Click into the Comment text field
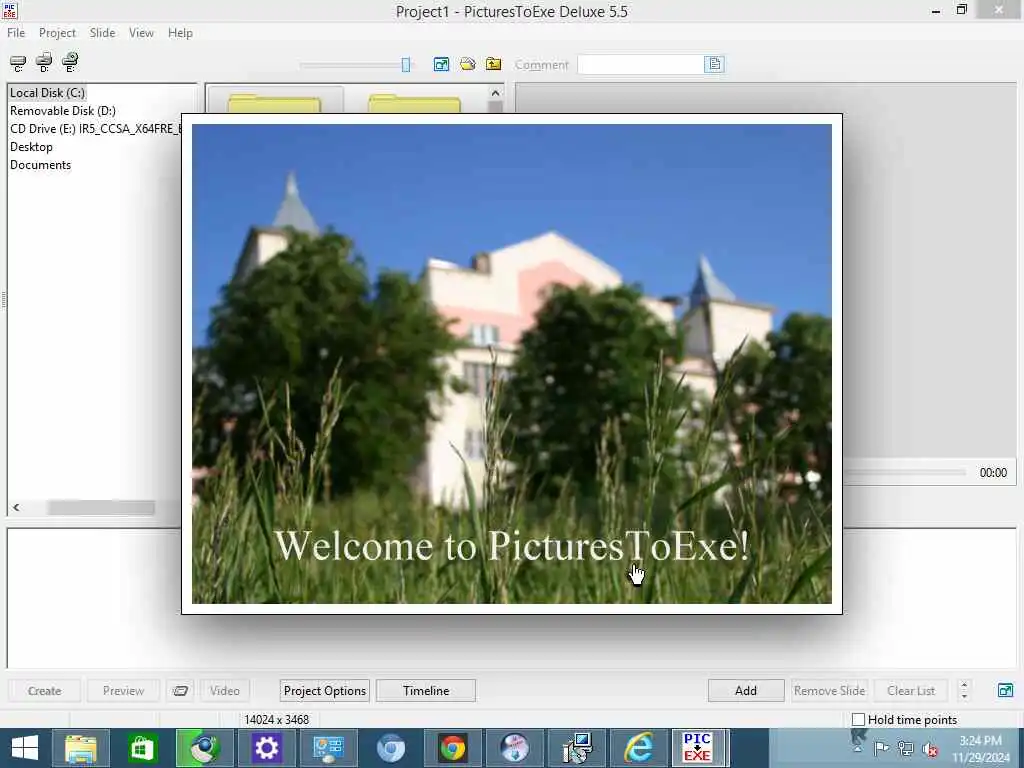Viewport: 1024px width, 768px height. [x=641, y=64]
